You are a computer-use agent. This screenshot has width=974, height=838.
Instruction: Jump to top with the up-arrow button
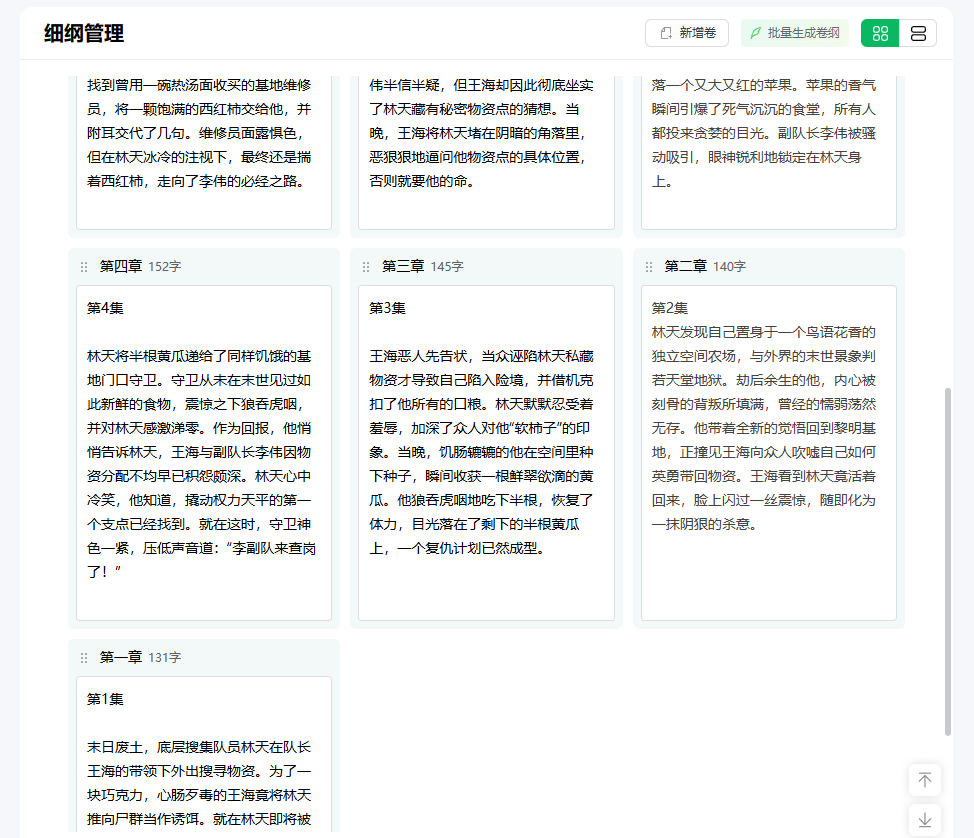click(x=924, y=780)
